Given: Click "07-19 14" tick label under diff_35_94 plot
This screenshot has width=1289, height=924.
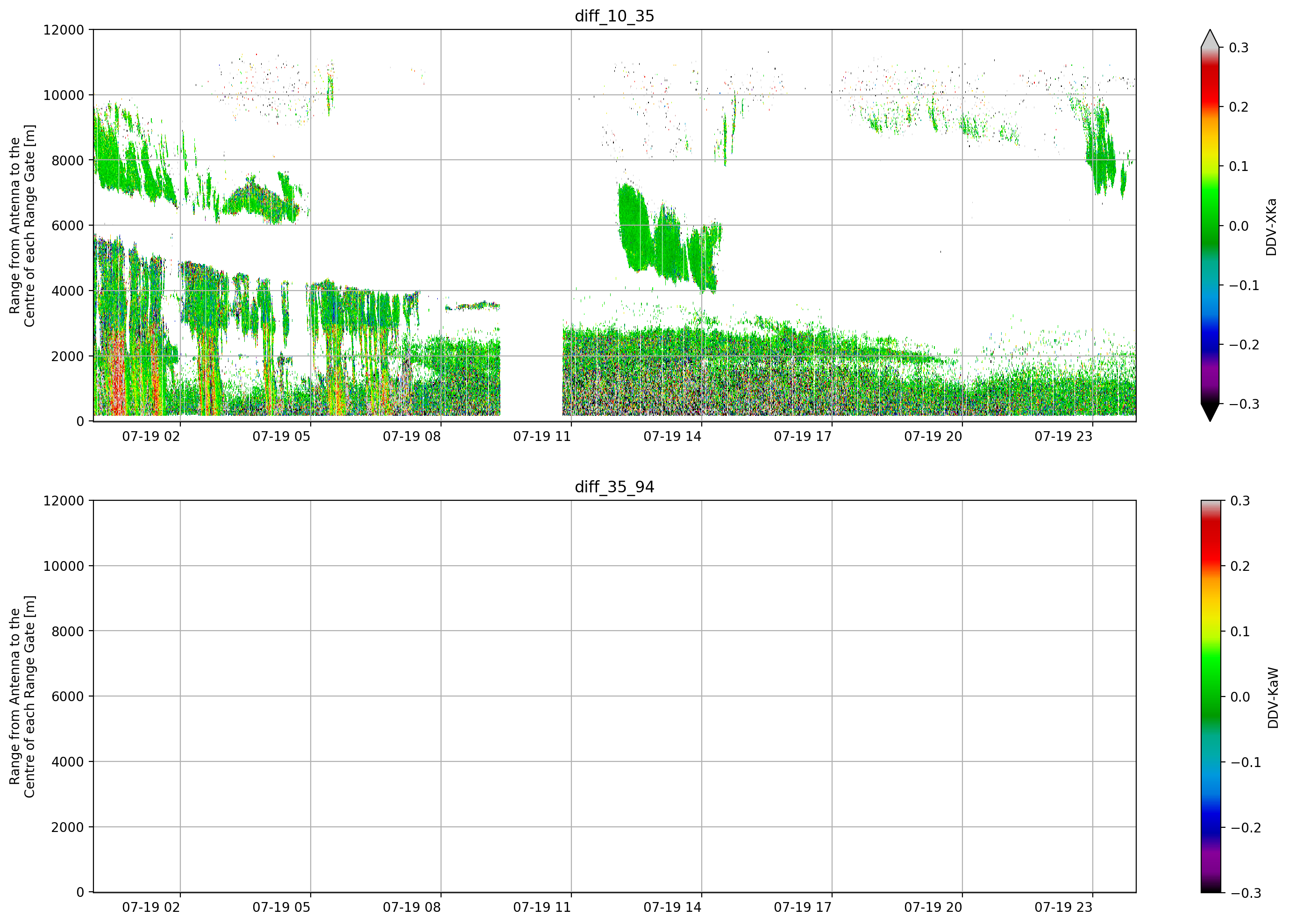Looking at the screenshot, I should 672,908.
